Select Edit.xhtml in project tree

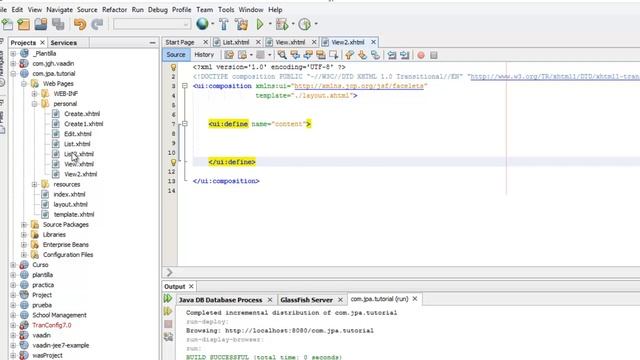[x=78, y=134]
